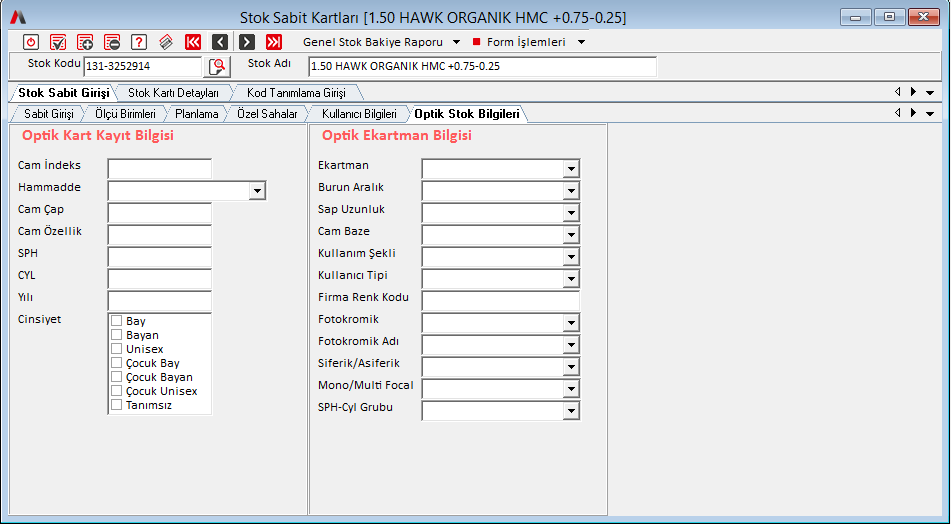Image resolution: width=951 pixels, height=524 pixels.
Task: Expand the Siferik/Asiferik dropdown
Action: coord(571,367)
